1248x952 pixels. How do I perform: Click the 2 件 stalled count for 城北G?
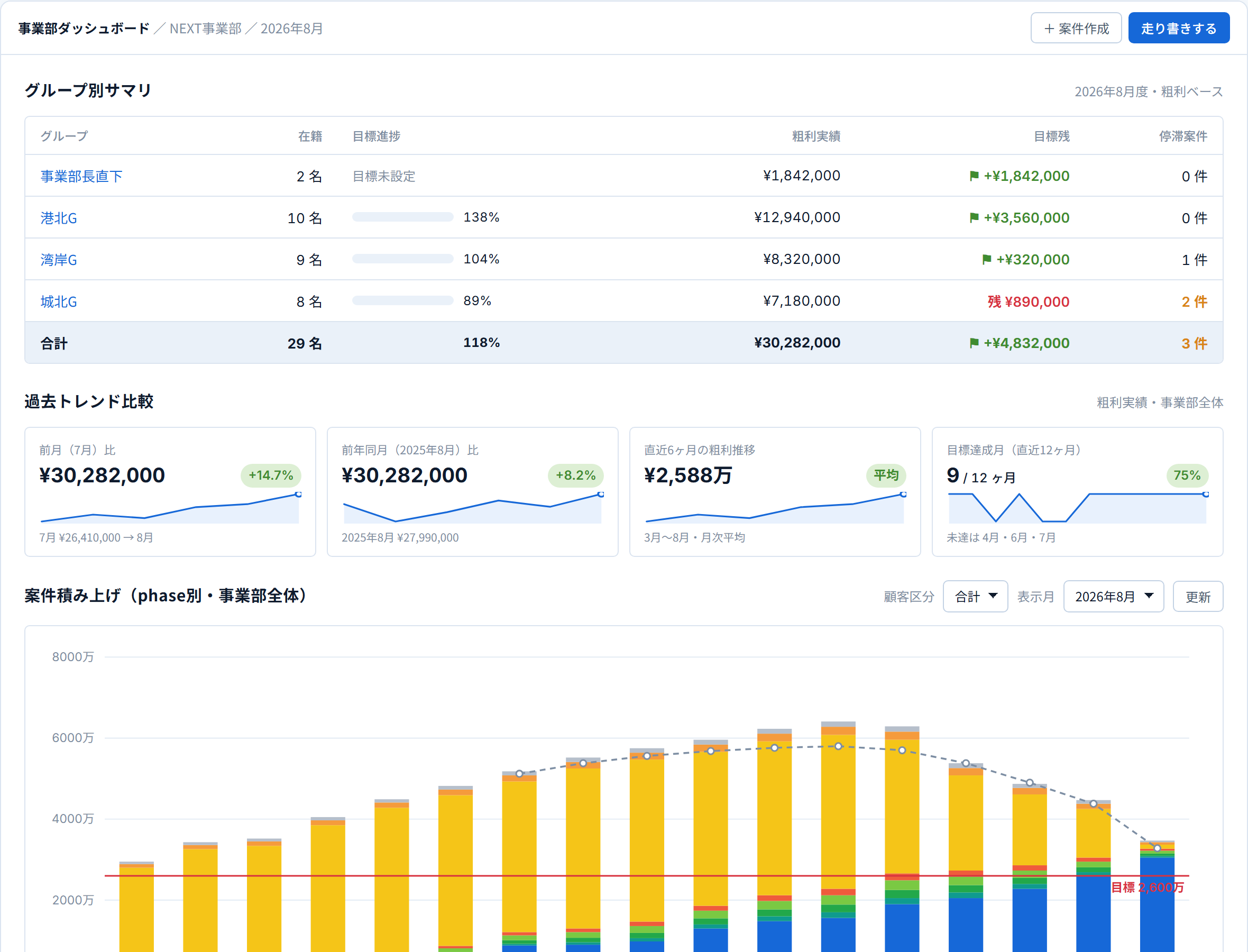point(1194,301)
